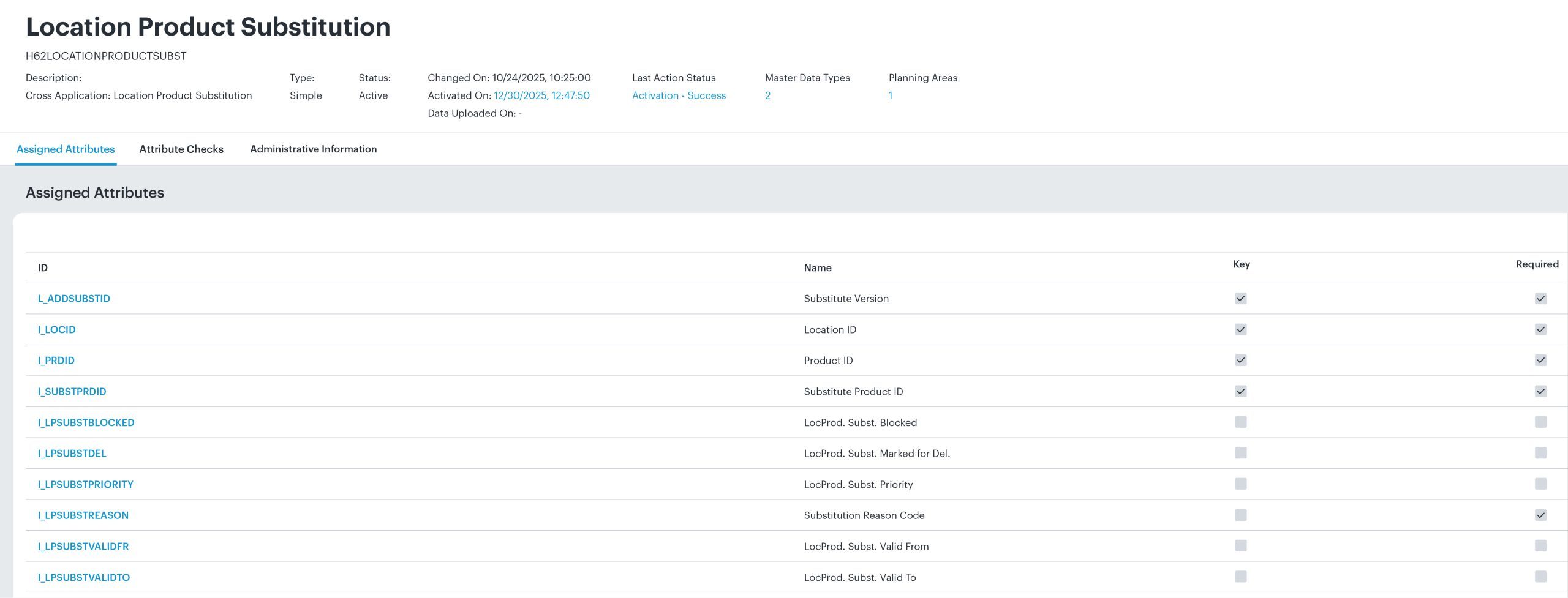Image resolution: width=1568 pixels, height=598 pixels.
Task: Open the activation date 12/30/2025 link
Action: tap(541, 95)
